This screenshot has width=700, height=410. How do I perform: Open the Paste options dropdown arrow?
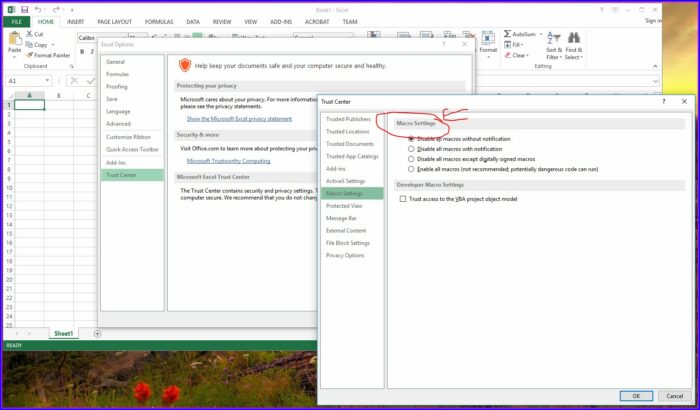15,57
